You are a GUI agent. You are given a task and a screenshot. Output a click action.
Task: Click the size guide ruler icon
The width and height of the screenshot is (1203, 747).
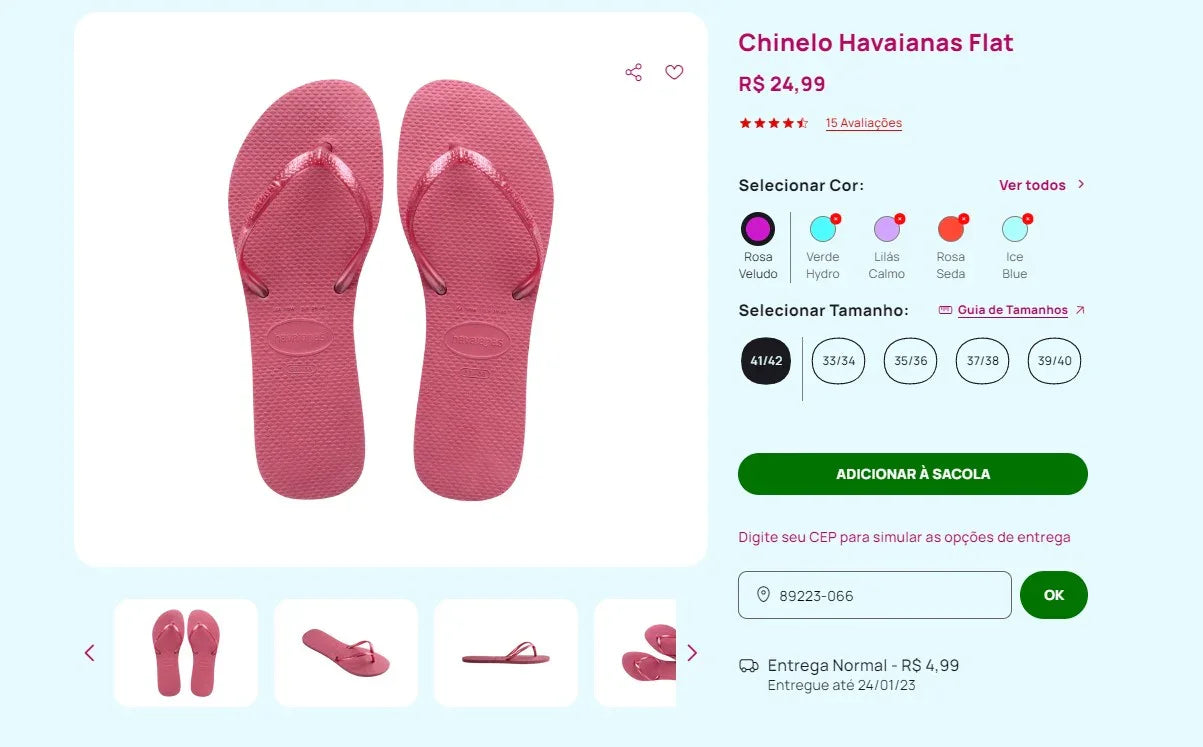pyautogui.click(x=945, y=311)
